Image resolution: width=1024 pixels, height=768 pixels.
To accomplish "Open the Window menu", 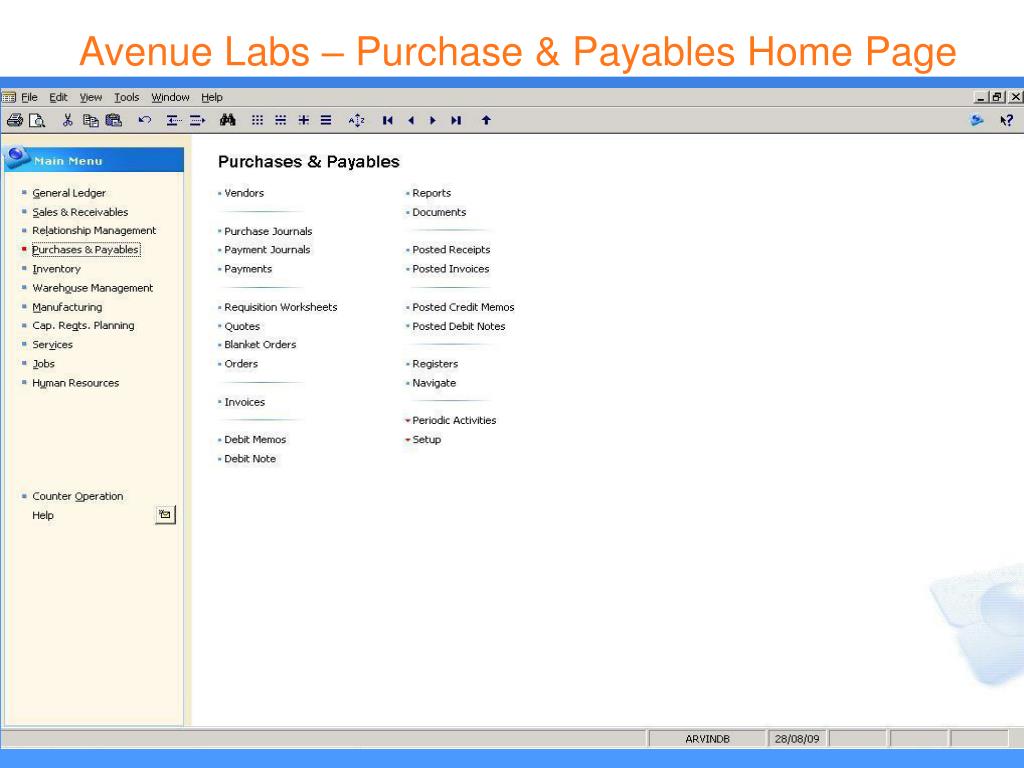I will pyautogui.click(x=170, y=97).
